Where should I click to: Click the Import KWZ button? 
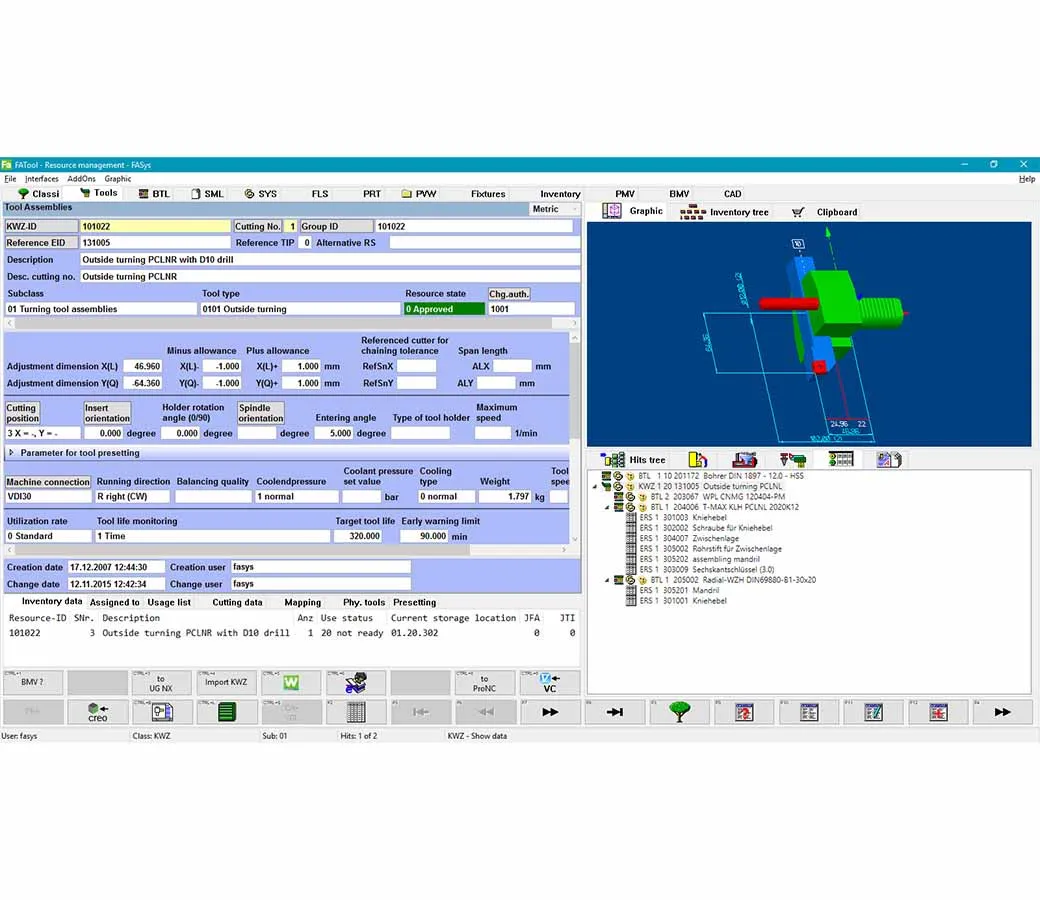coord(226,683)
